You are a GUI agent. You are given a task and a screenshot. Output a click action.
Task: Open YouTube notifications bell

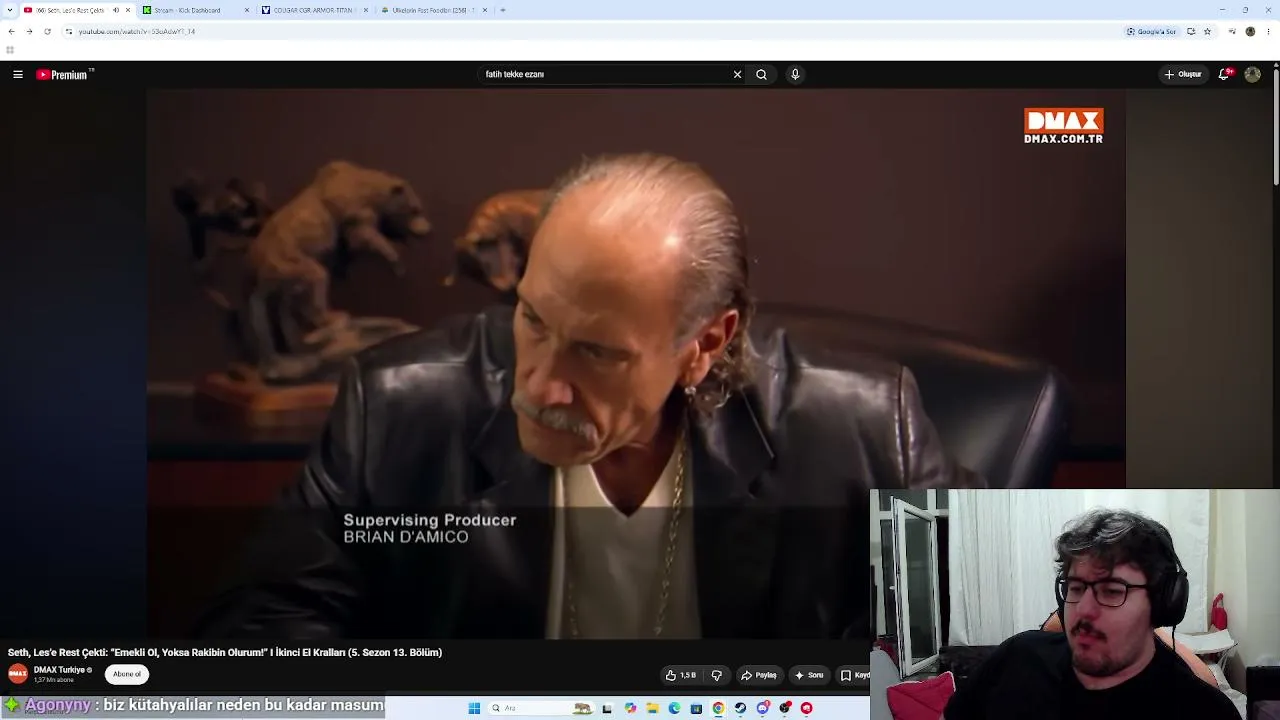(x=1224, y=74)
